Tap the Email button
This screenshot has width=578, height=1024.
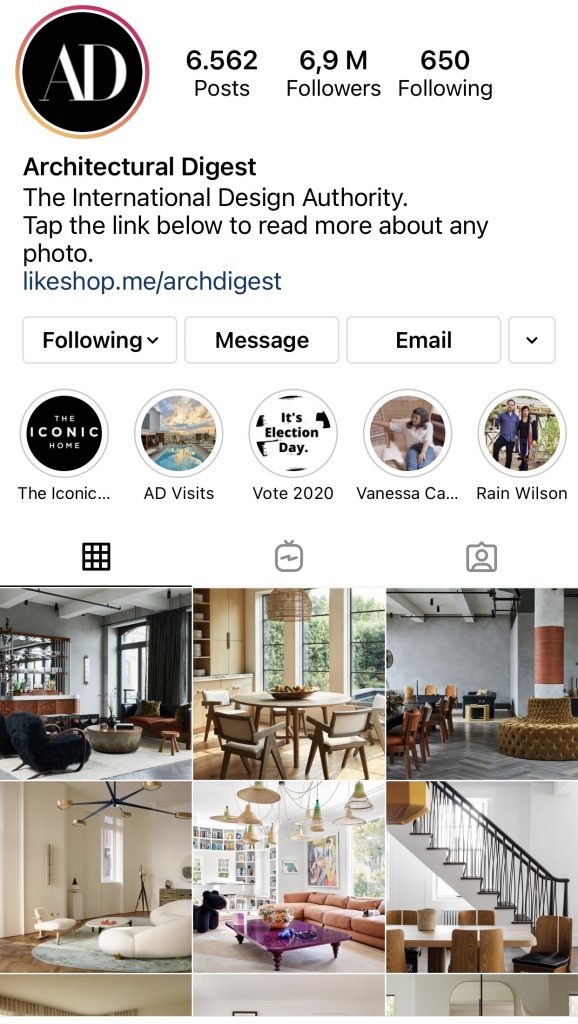pyautogui.click(x=424, y=340)
